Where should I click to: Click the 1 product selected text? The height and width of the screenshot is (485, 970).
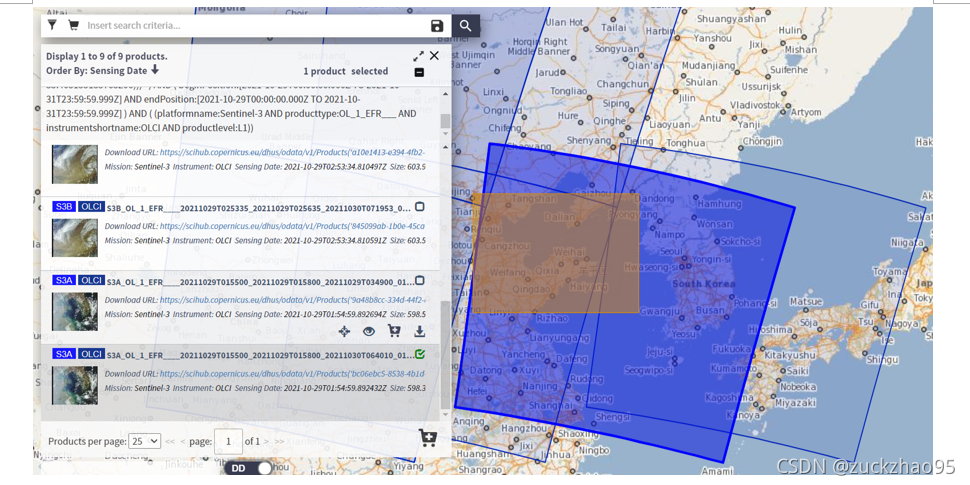click(x=346, y=71)
